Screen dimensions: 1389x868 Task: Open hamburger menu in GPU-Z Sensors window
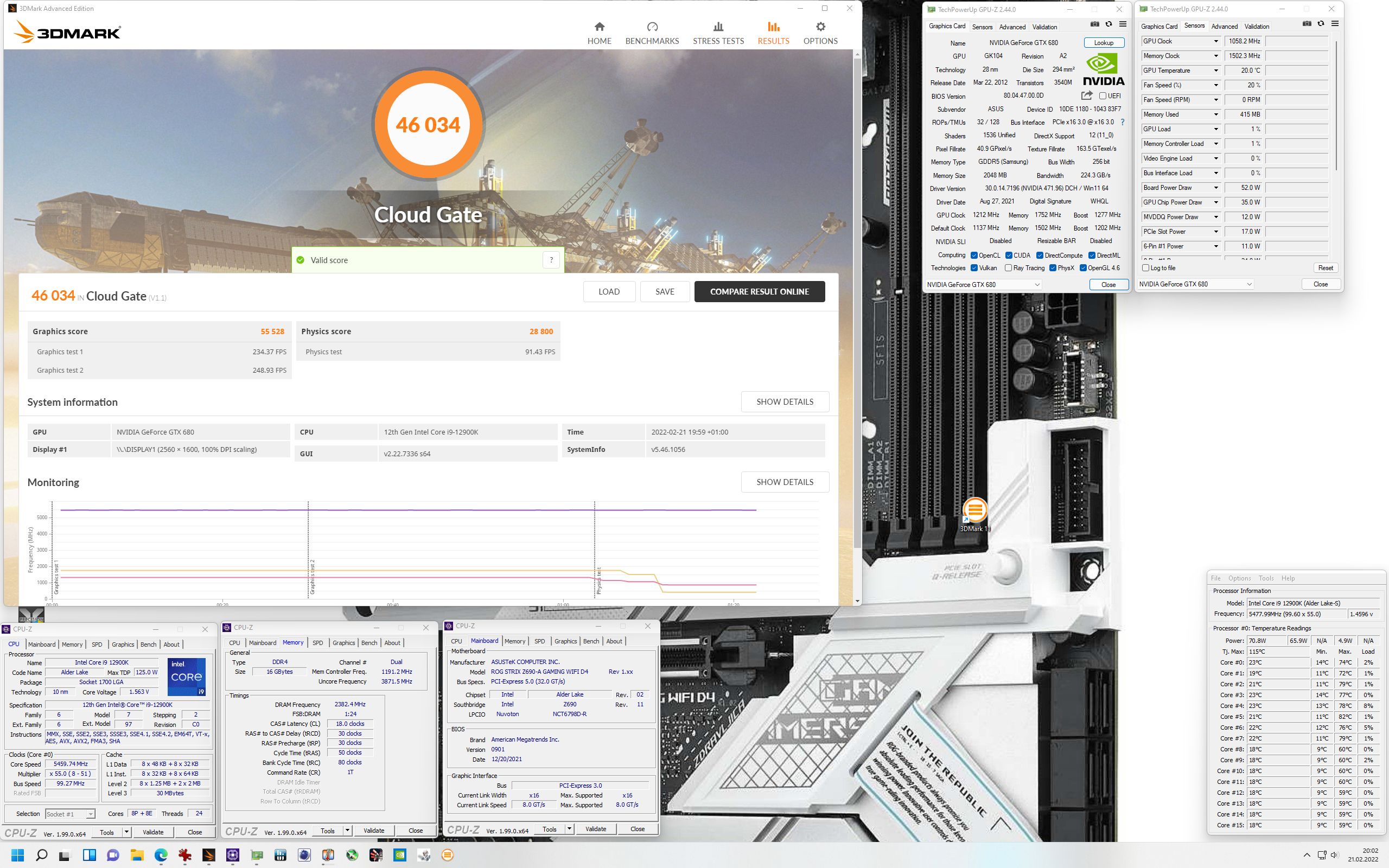[1335, 23]
